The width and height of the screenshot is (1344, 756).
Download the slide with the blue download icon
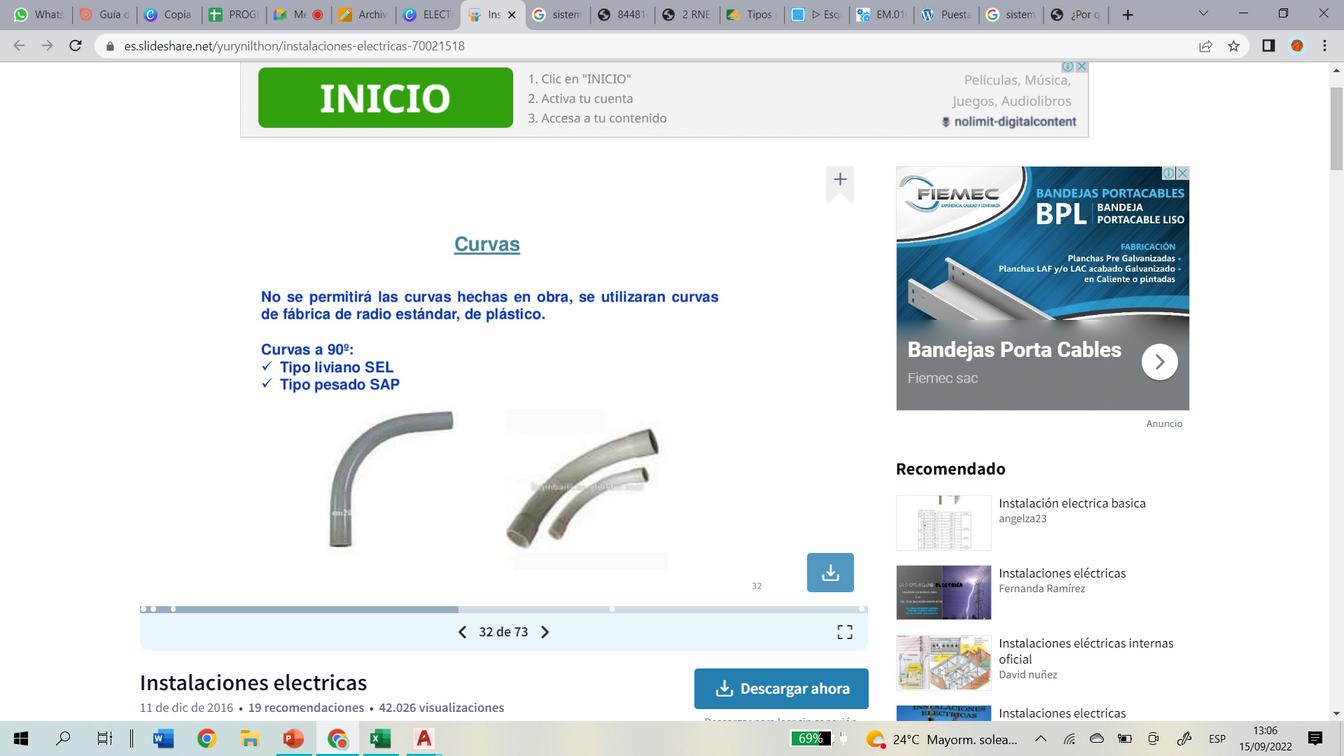click(x=830, y=572)
